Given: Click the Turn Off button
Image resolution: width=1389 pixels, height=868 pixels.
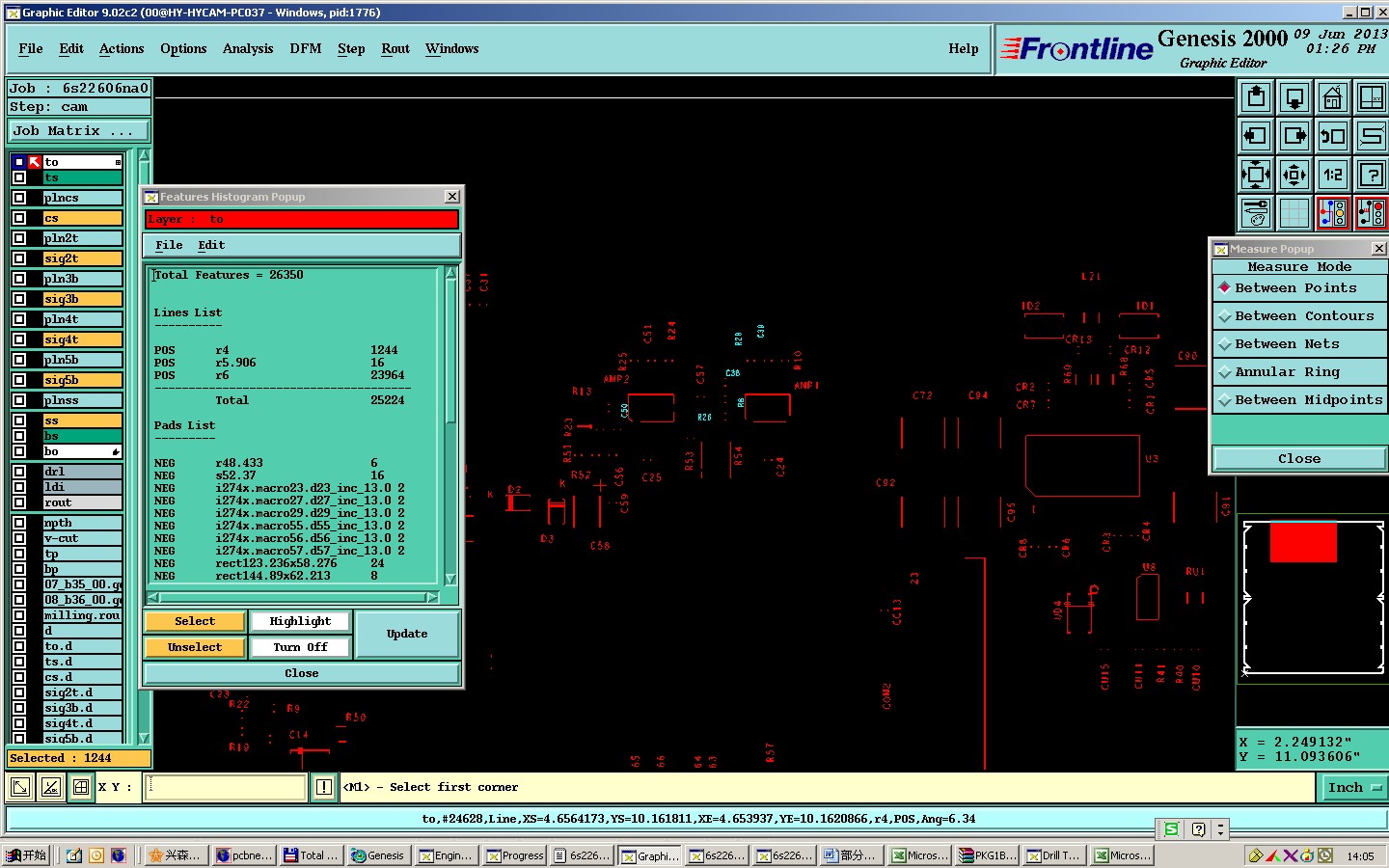Looking at the screenshot, I should pyautogui.click(x=300, y=647).
